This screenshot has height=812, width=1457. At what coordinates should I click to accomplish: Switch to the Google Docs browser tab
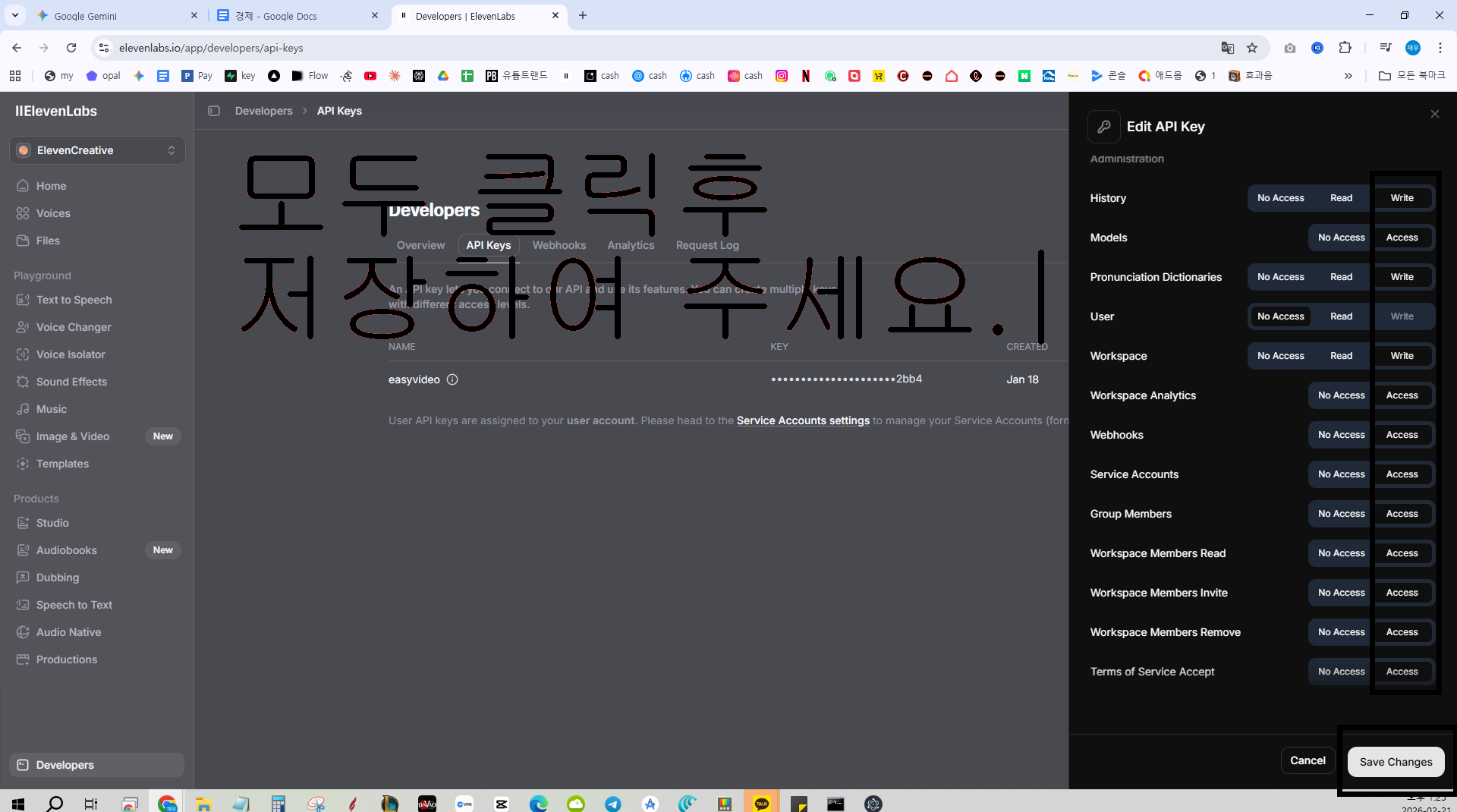[x=296, y=16]
